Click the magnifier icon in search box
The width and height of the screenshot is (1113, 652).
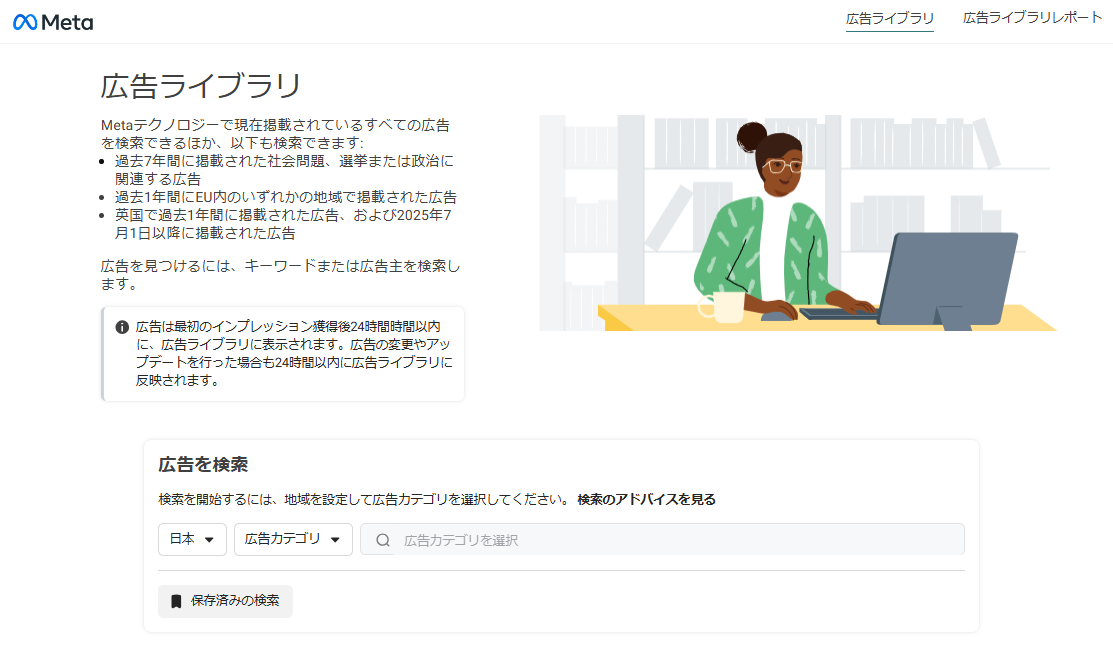point(383,540)
